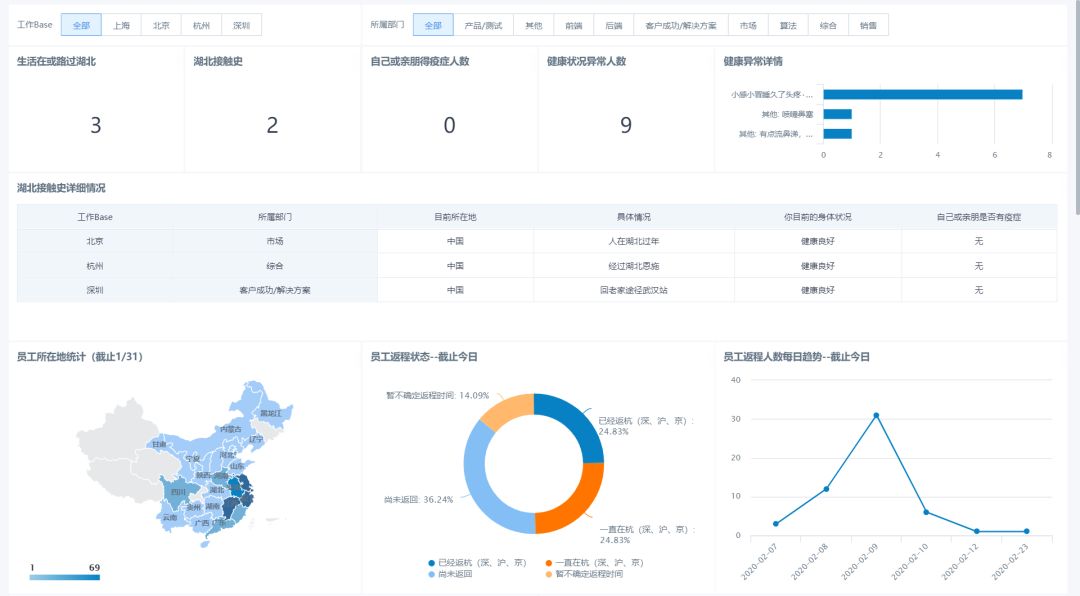This screenshot has height=596, width=1080.
Task: Click the 工作Base table column header
Action: click(95, 217)
